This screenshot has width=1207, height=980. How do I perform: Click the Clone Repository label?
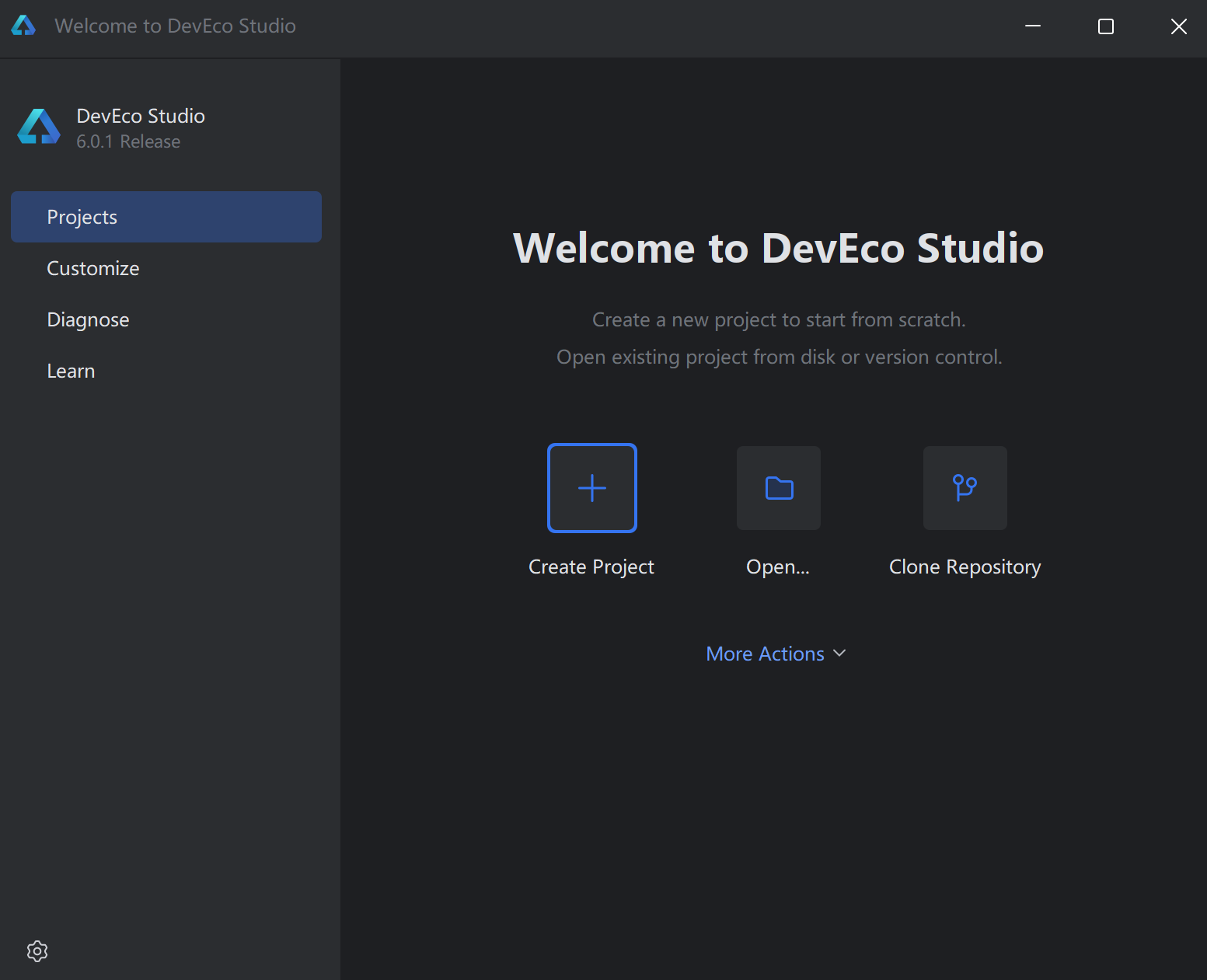tap(965, 567)
